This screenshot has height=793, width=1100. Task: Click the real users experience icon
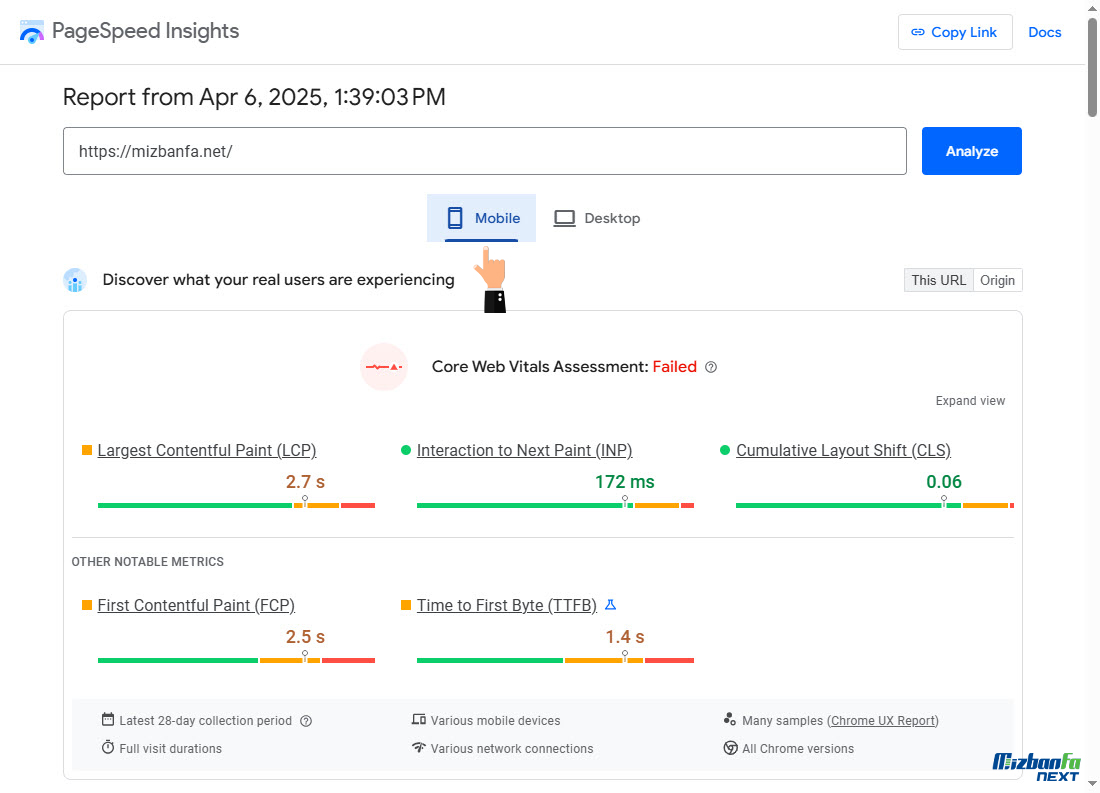(75, 280)
